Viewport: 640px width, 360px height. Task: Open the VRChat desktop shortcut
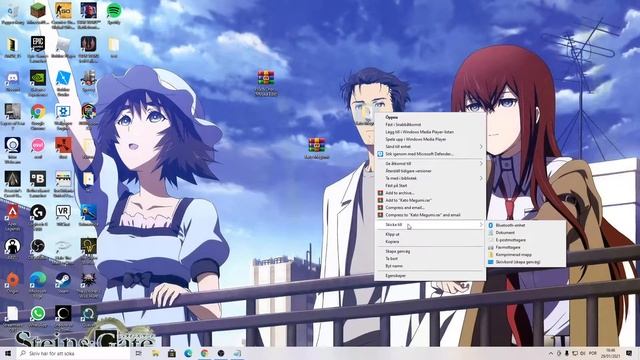tap(63, 216)
